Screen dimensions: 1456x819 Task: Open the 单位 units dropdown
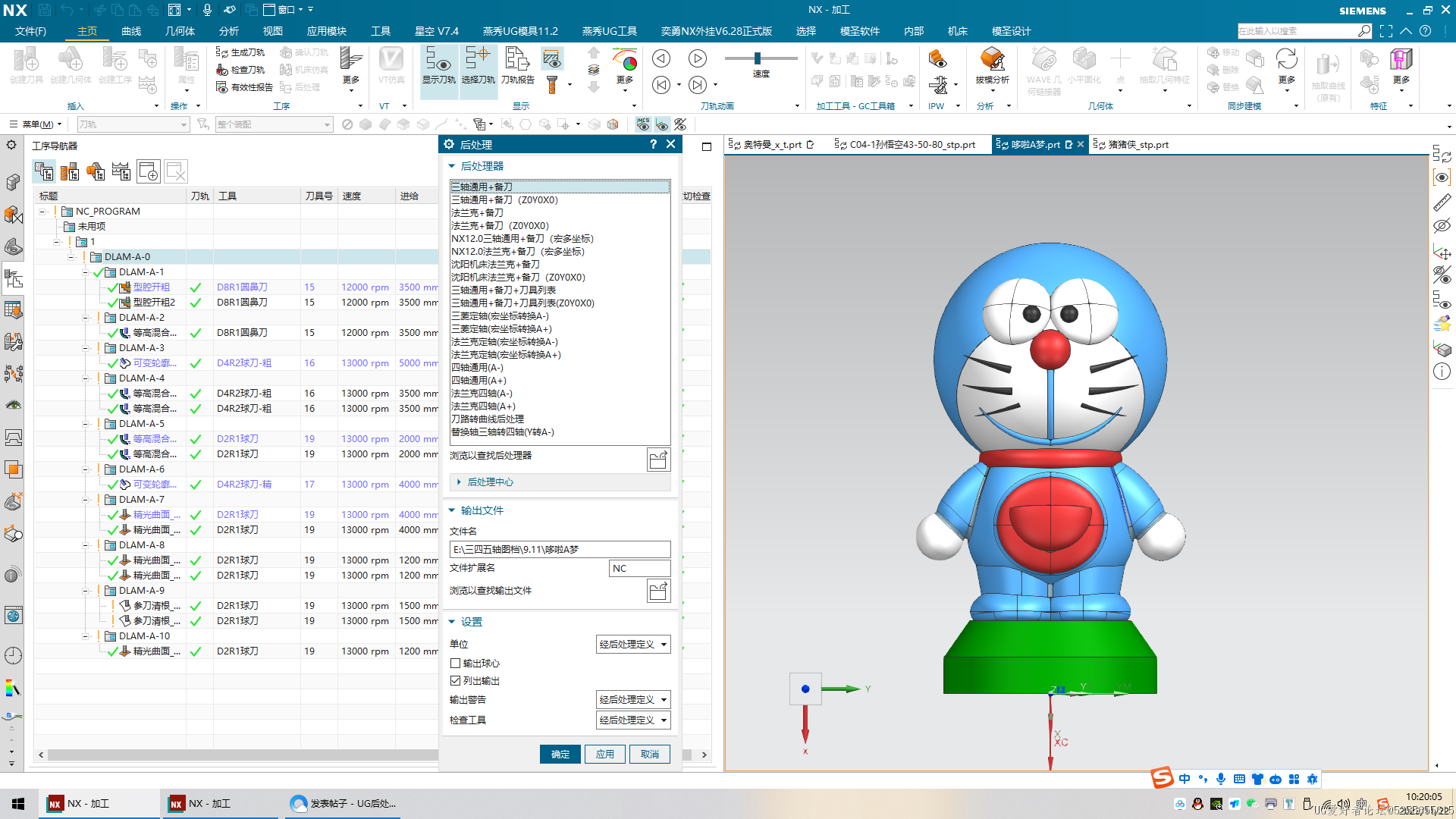coord(633,645)
